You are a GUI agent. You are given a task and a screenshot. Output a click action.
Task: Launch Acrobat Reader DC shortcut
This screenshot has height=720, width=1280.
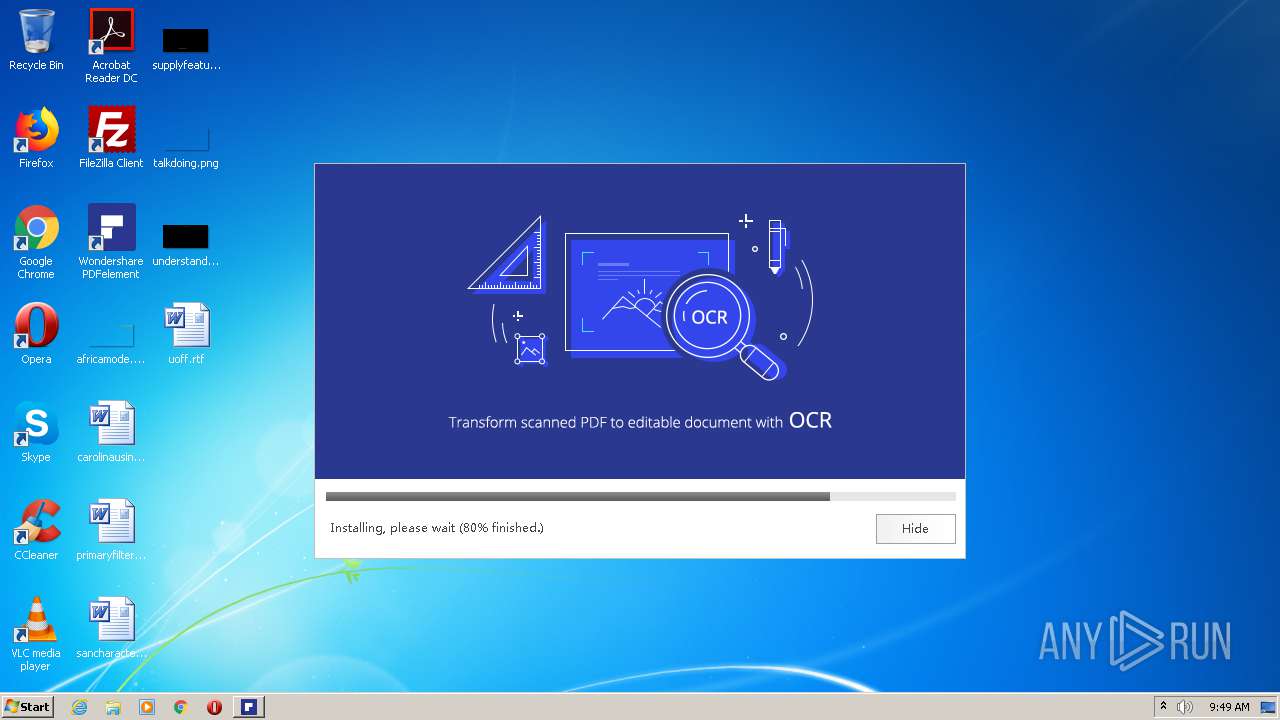111,46
